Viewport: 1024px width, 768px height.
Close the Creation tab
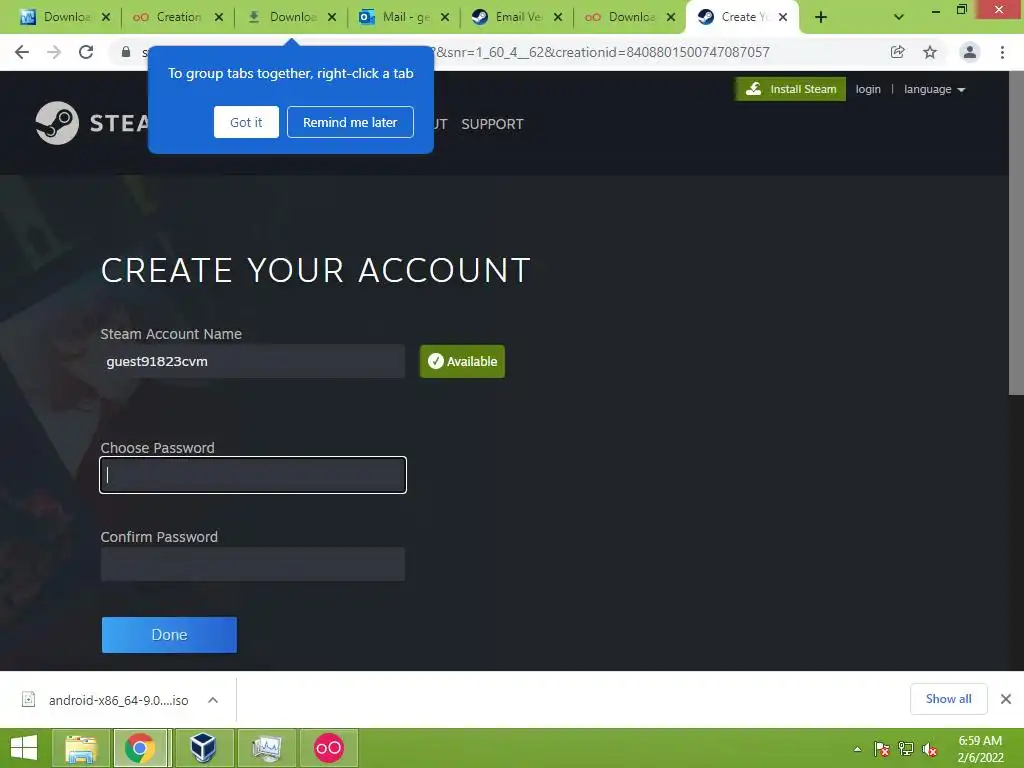coord(219,17)
